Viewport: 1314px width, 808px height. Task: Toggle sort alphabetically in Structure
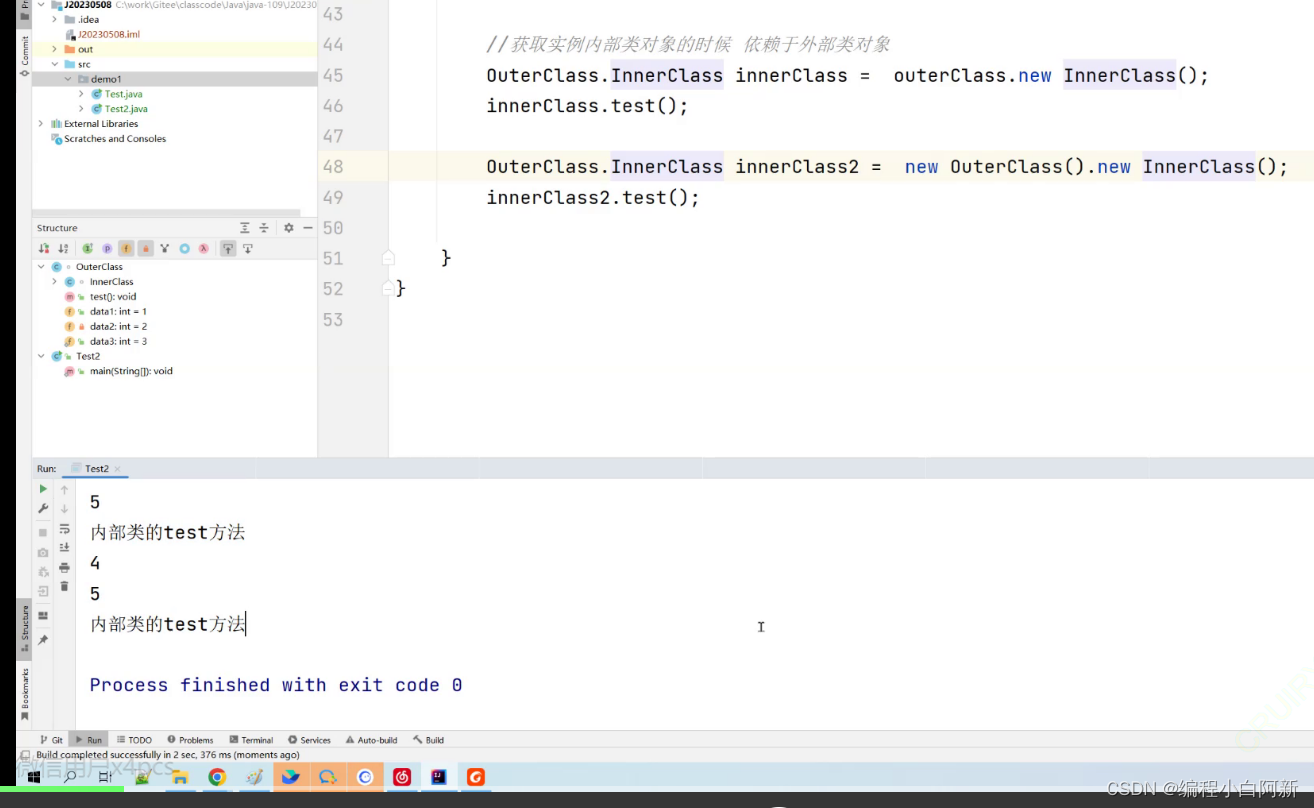(63, 248)
